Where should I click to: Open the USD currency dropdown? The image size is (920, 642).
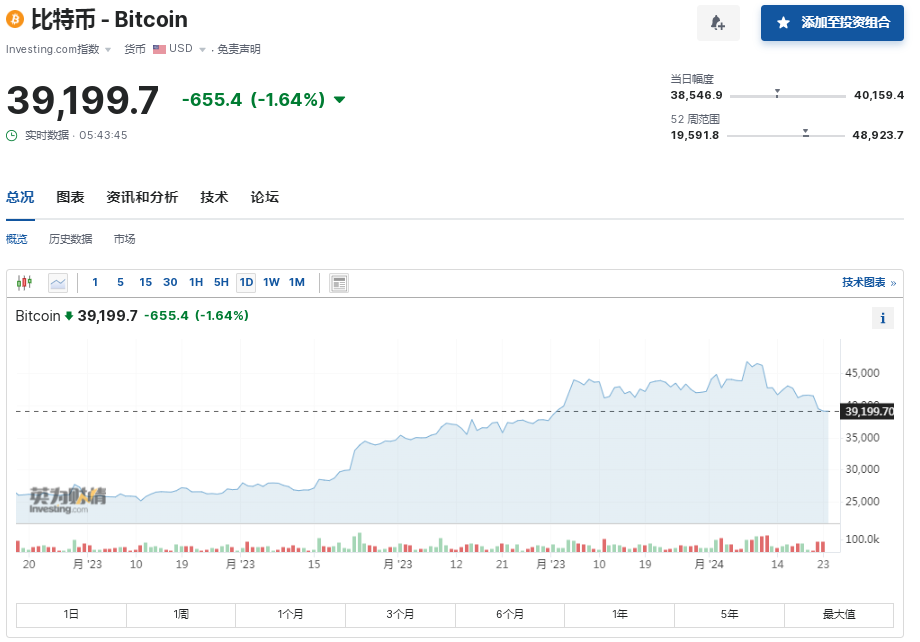tap(201, 49)
